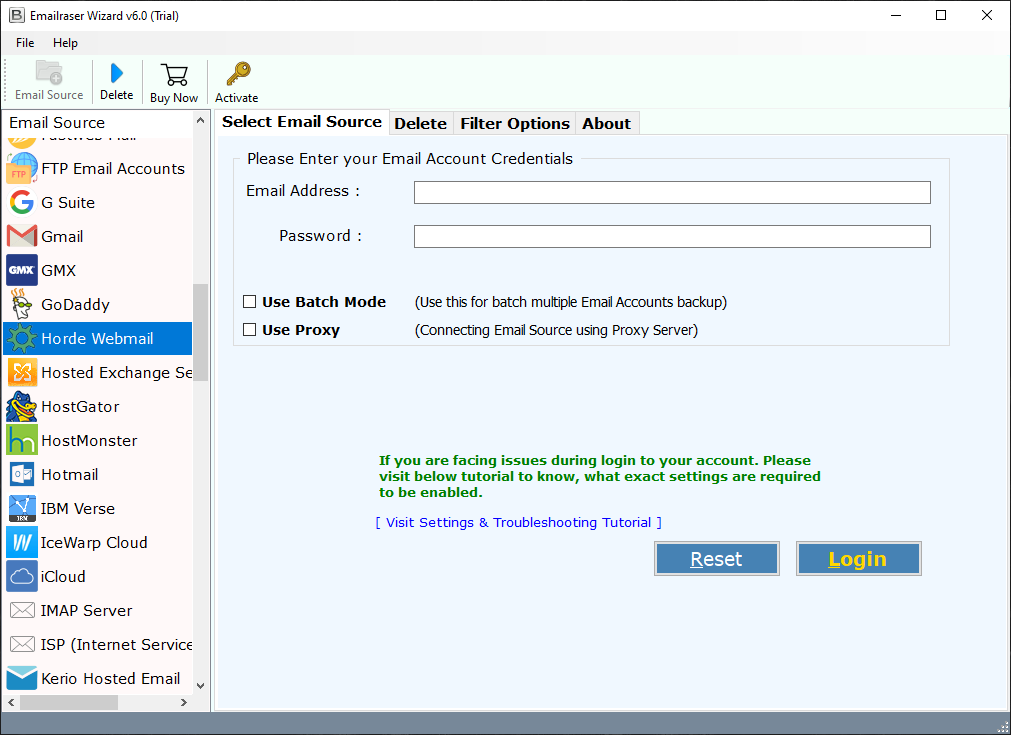Choose the iCloud cloud icon
This screenshot has width=1011, height=735.
pos(21,576)
